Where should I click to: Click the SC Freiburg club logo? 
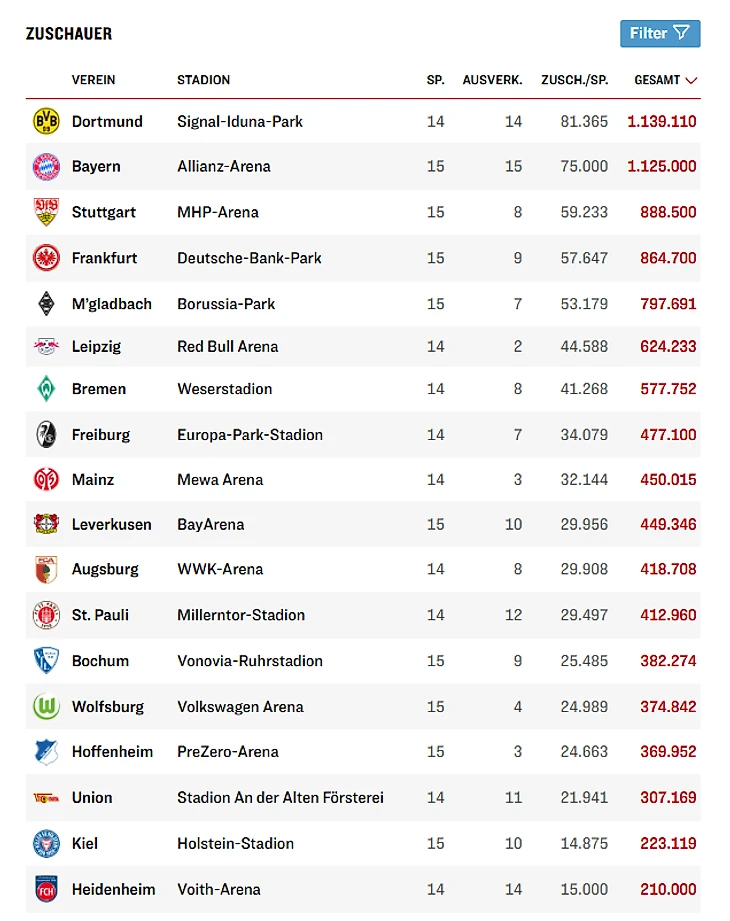click(46, 435)
